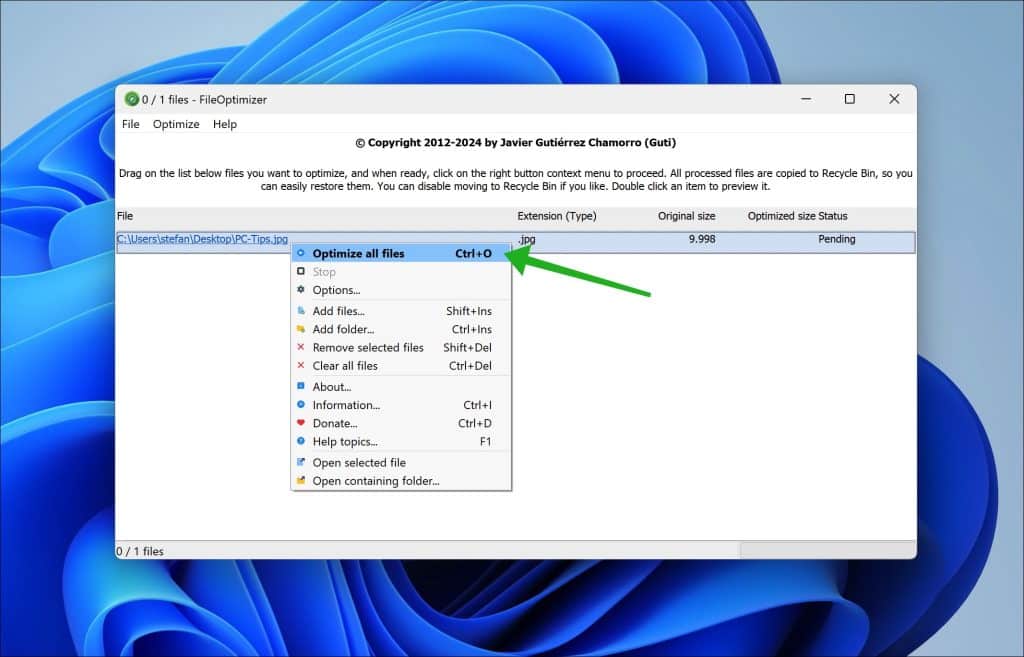Click the Stop square icon
This screenshot has height=657, width=1024.
300,271
